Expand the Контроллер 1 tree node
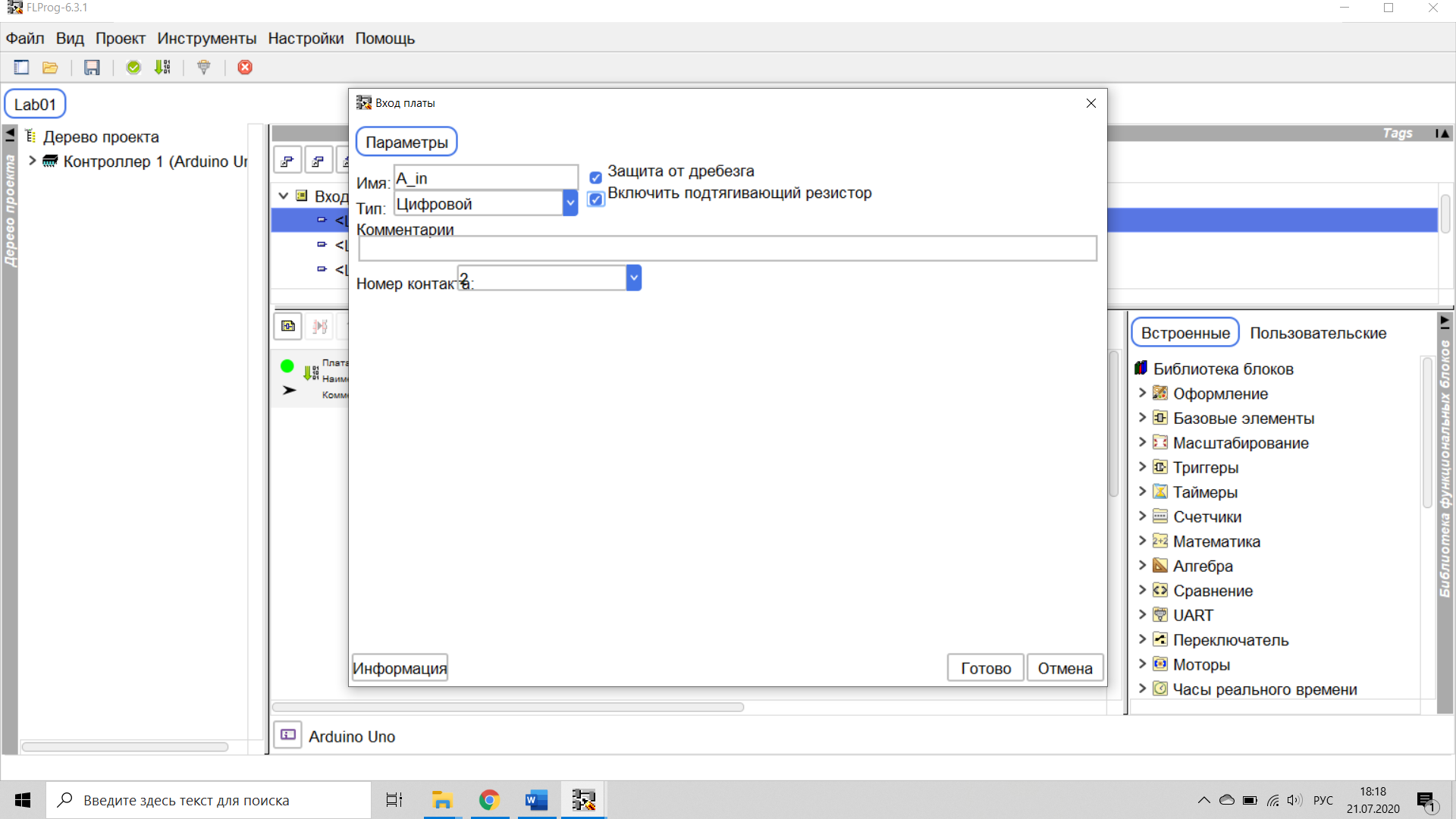The width and height of the screenshot is (1456, 819). (x=33, y=161)
